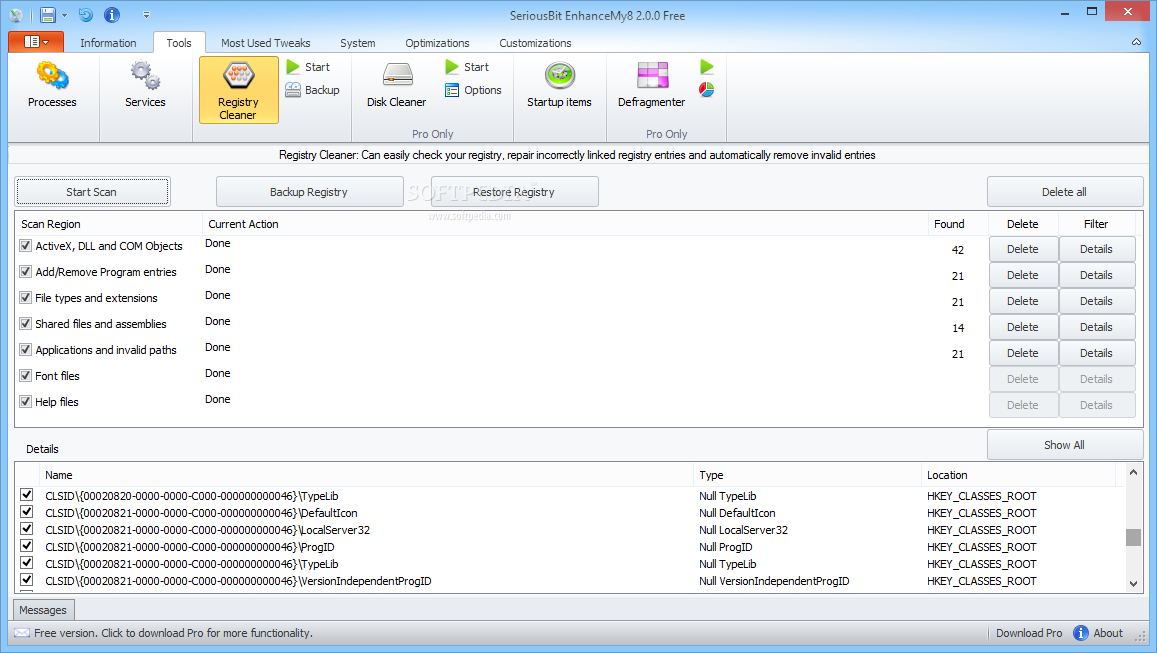Click Download Pro link
This screenshot has width=1157, height=653.
1029,633
